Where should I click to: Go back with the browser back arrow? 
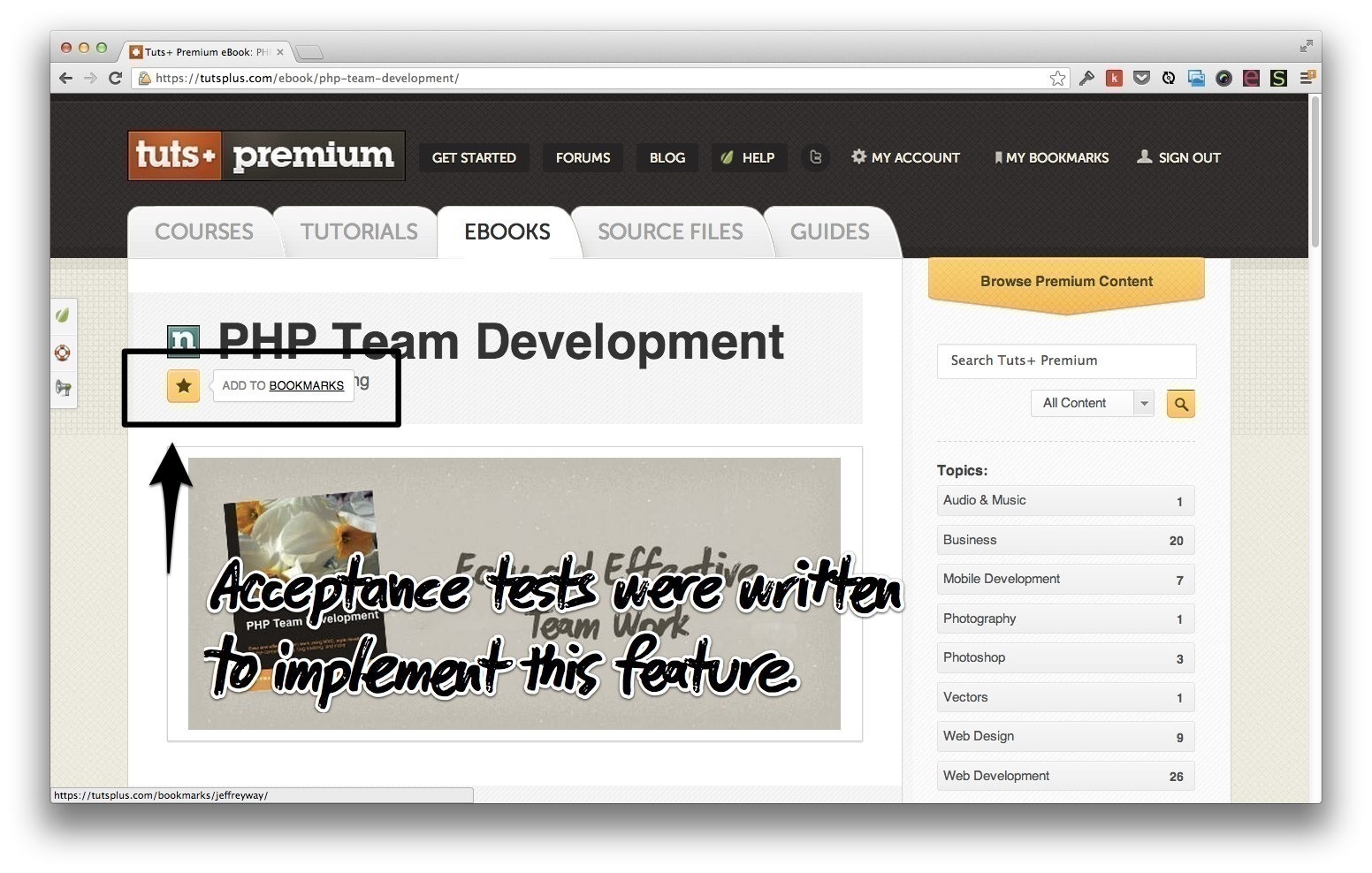point(66,78)
